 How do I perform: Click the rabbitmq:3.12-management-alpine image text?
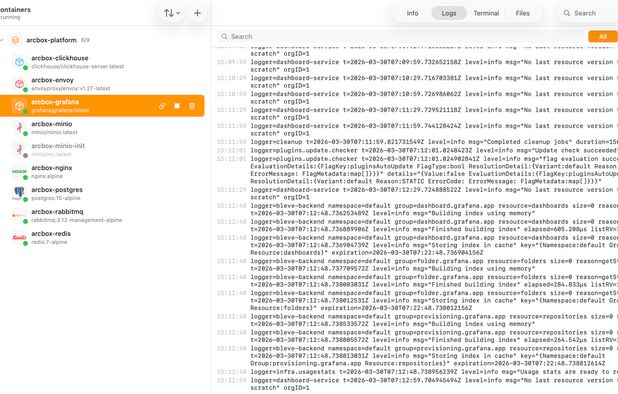tap(77, 220)
